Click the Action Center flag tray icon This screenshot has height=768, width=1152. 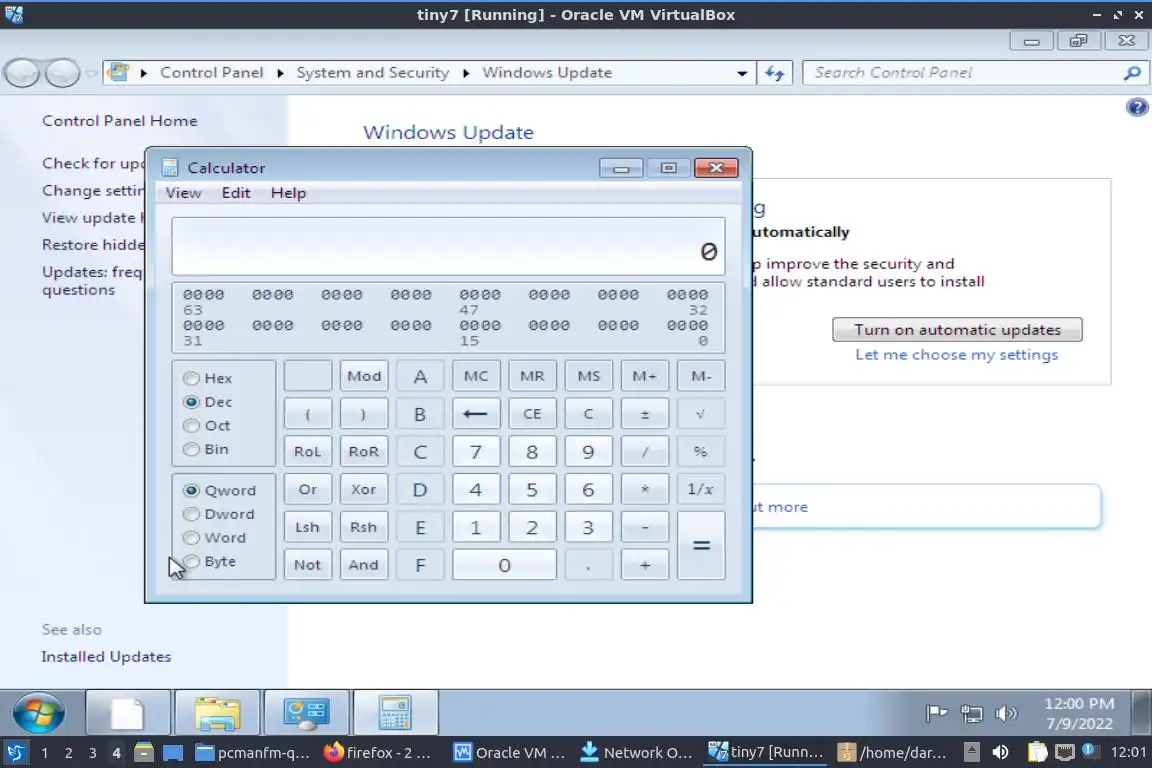click(936, 713)
